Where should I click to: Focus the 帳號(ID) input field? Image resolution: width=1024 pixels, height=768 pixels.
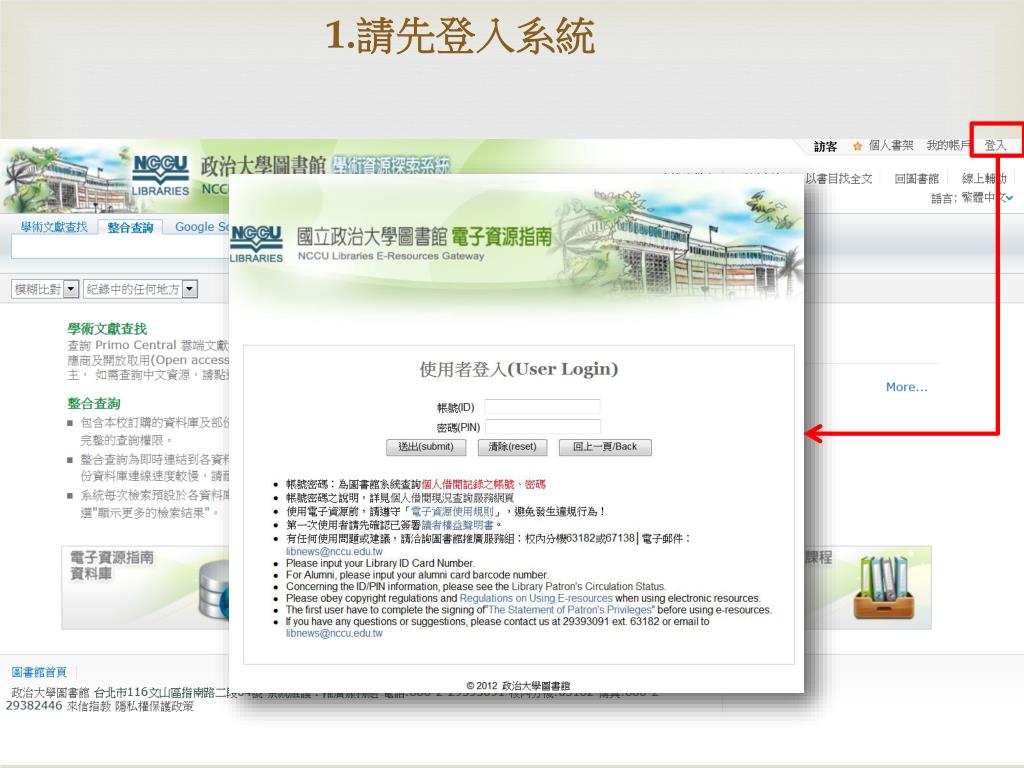(542, 407)
